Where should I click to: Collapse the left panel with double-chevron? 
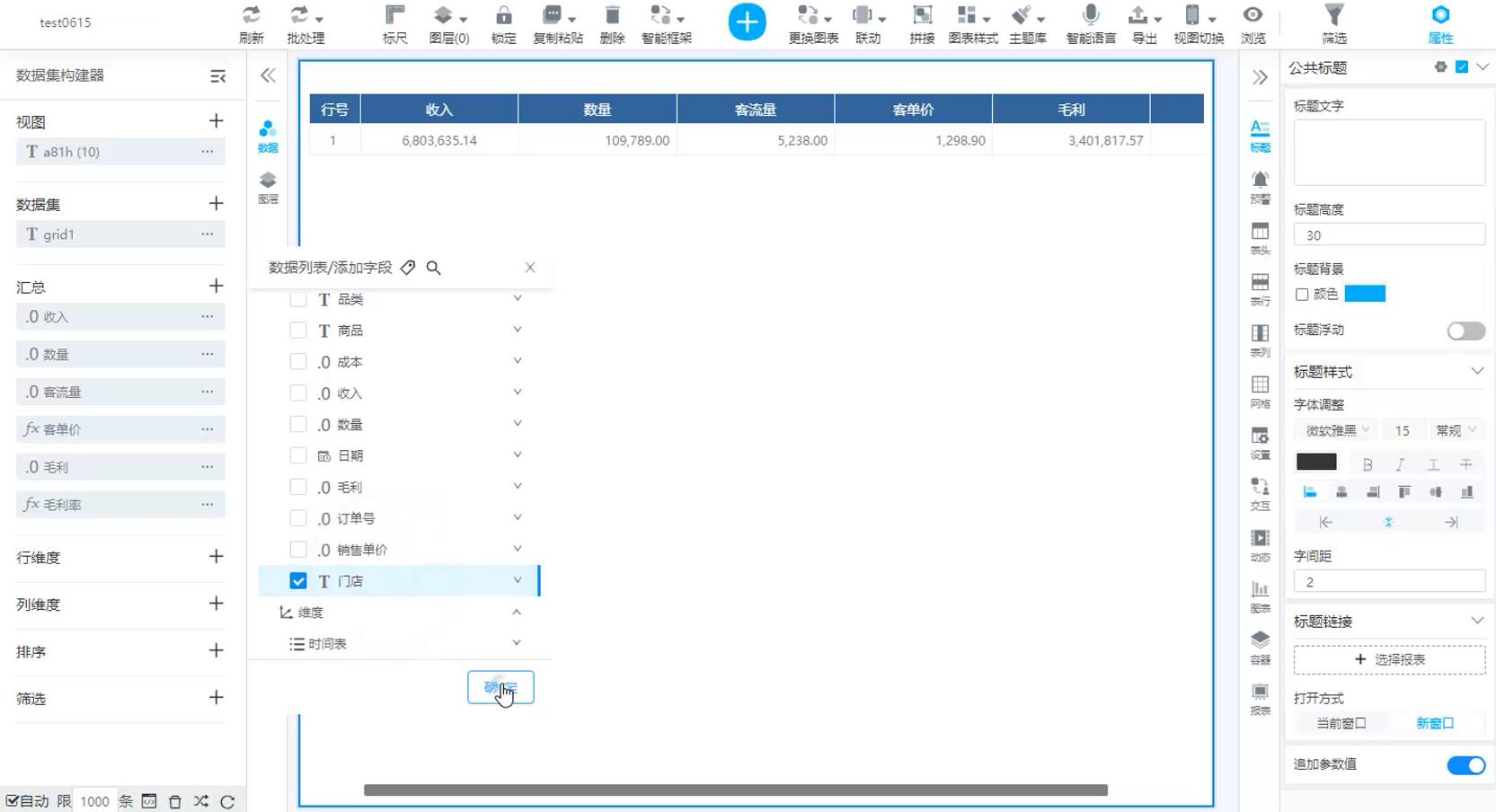point(268,75)
